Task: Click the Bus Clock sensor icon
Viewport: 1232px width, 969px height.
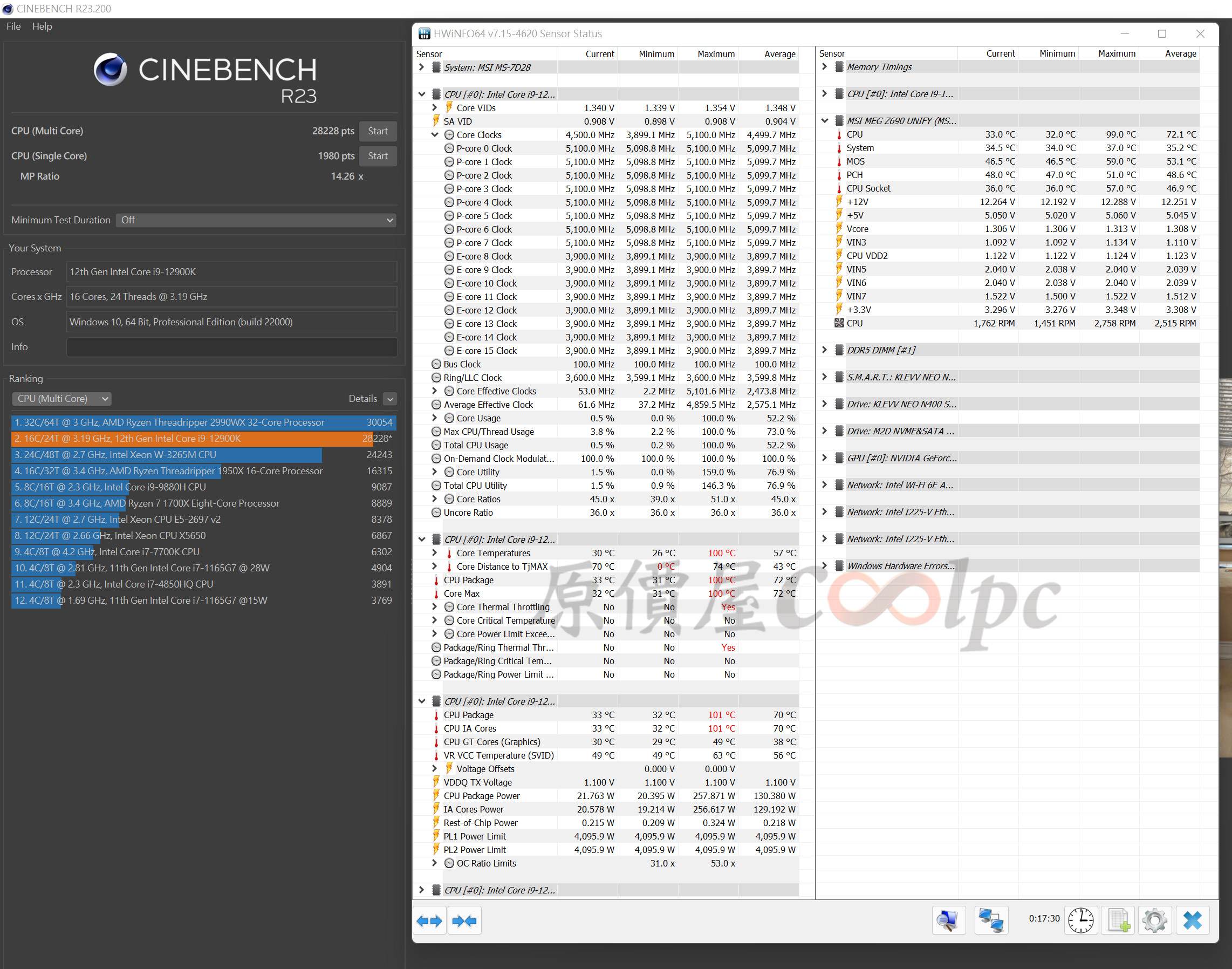Action: [436, 364]
